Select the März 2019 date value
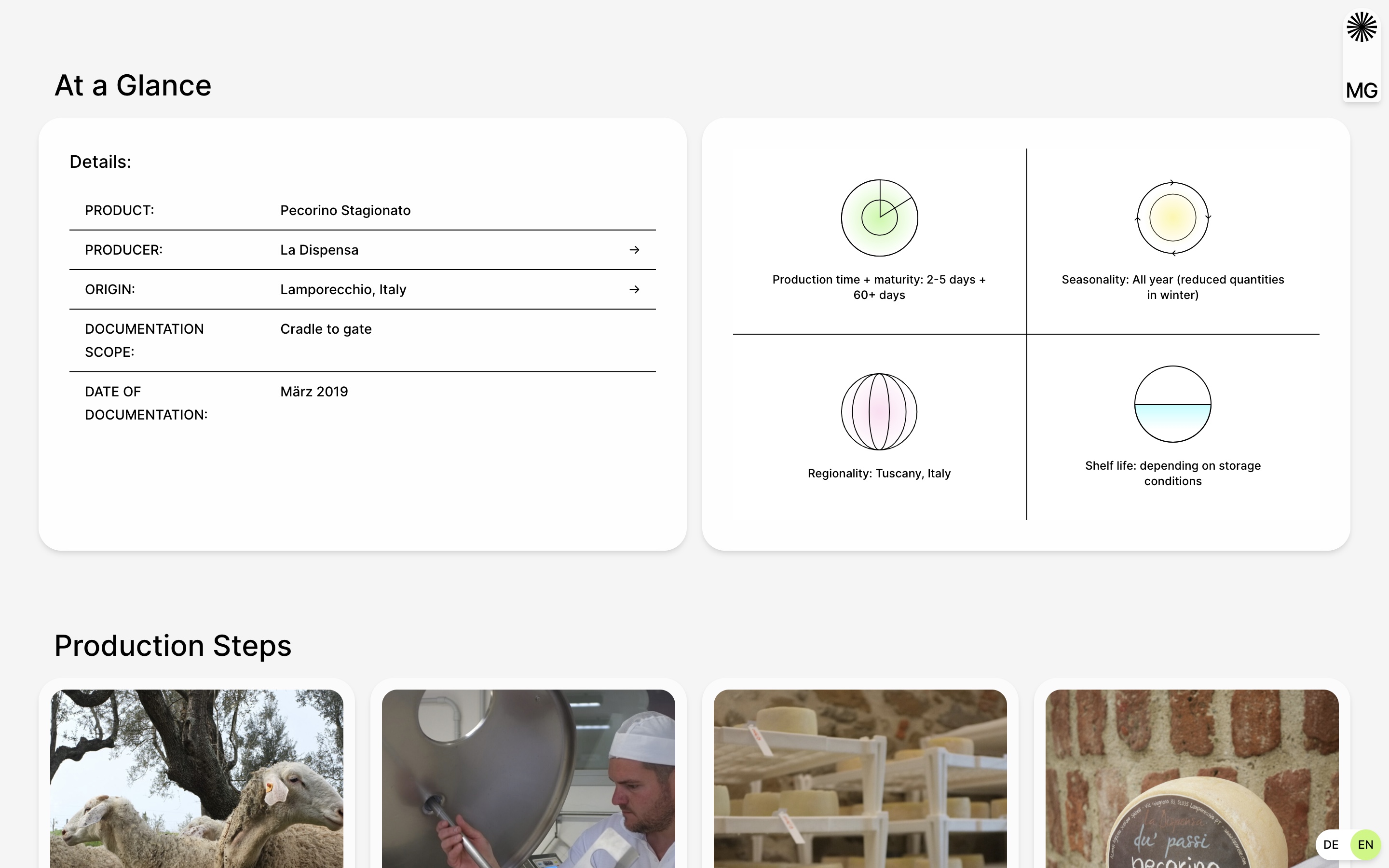This screenshot has height=868, width=1389. click(314, 392)
